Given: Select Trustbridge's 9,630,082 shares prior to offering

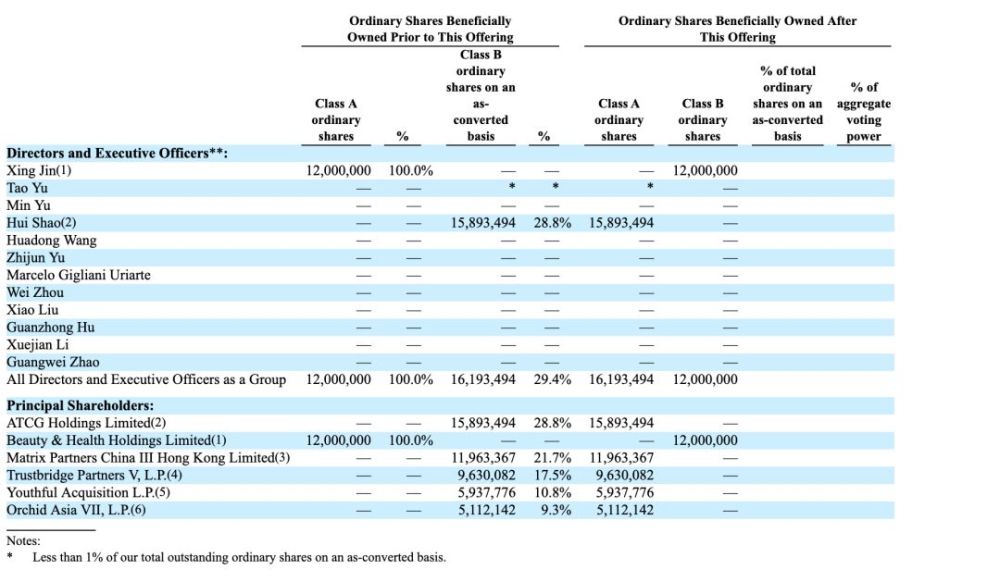Looking at the screenshot, I should (487, 476).
